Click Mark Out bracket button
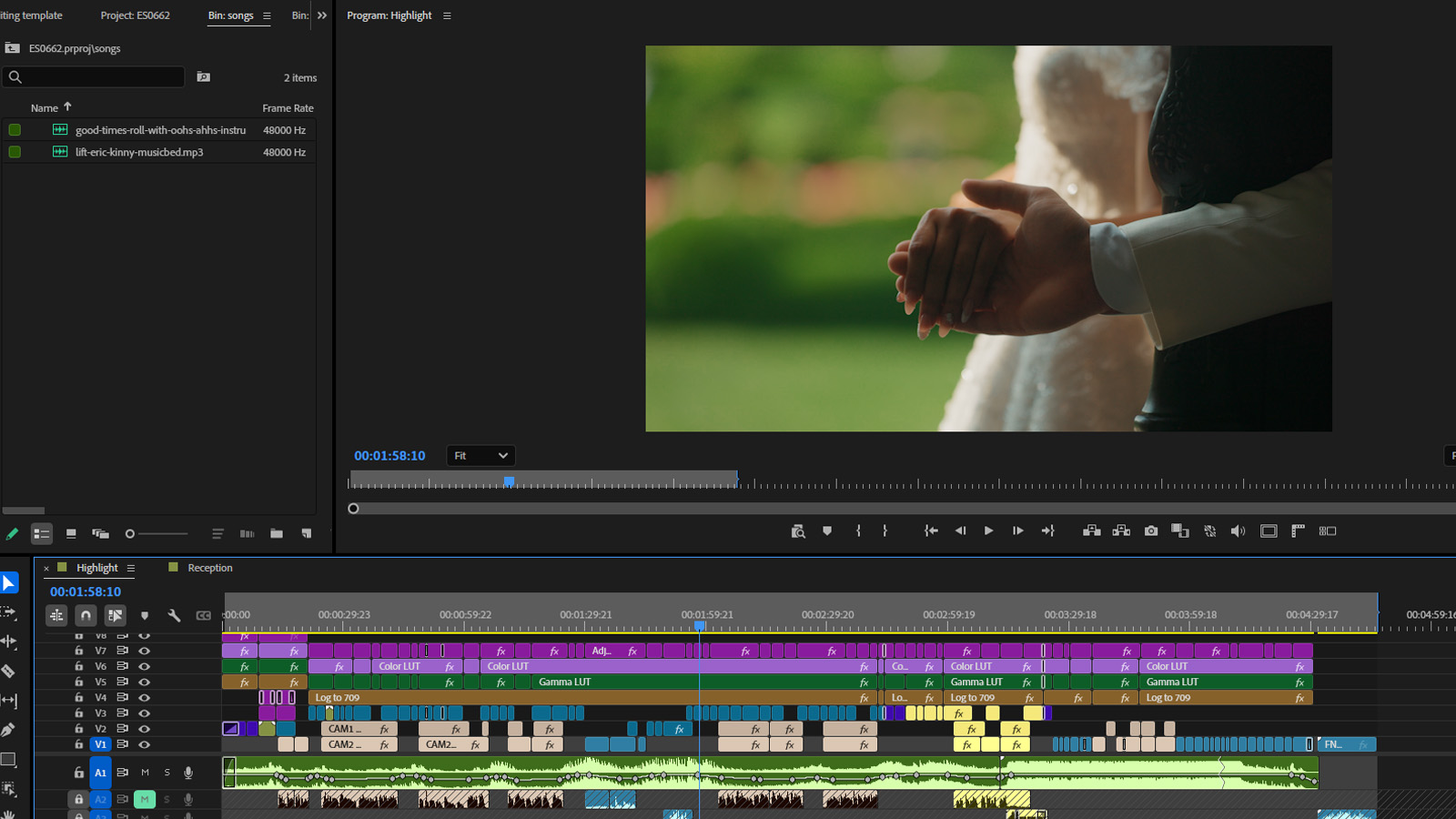1456x819 pixels. click(885, 531)
